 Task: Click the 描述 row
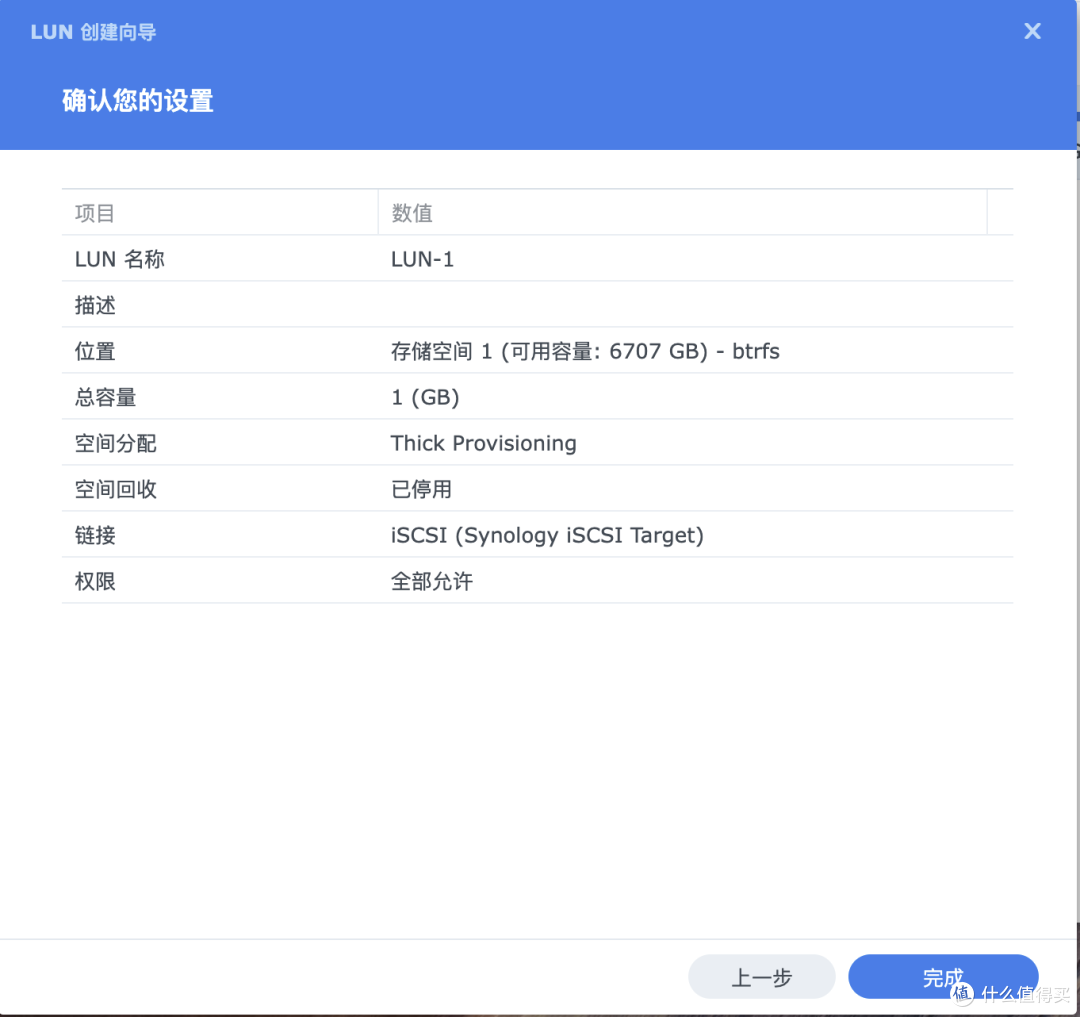tap(95, 305)
